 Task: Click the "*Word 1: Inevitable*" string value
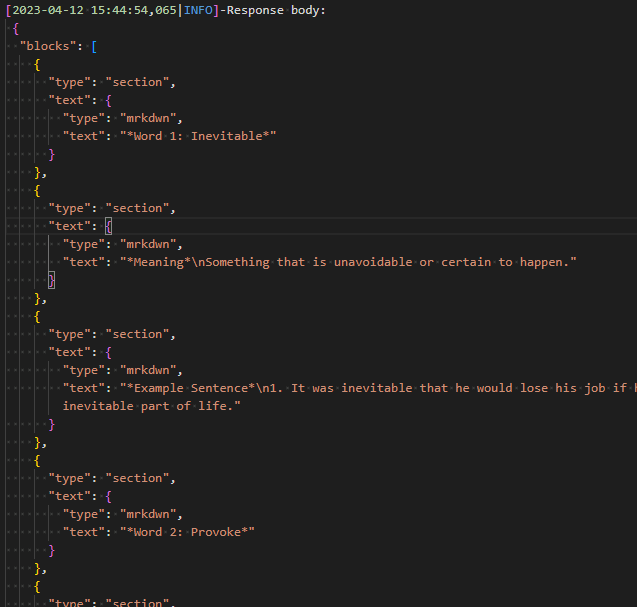point(198,136)
